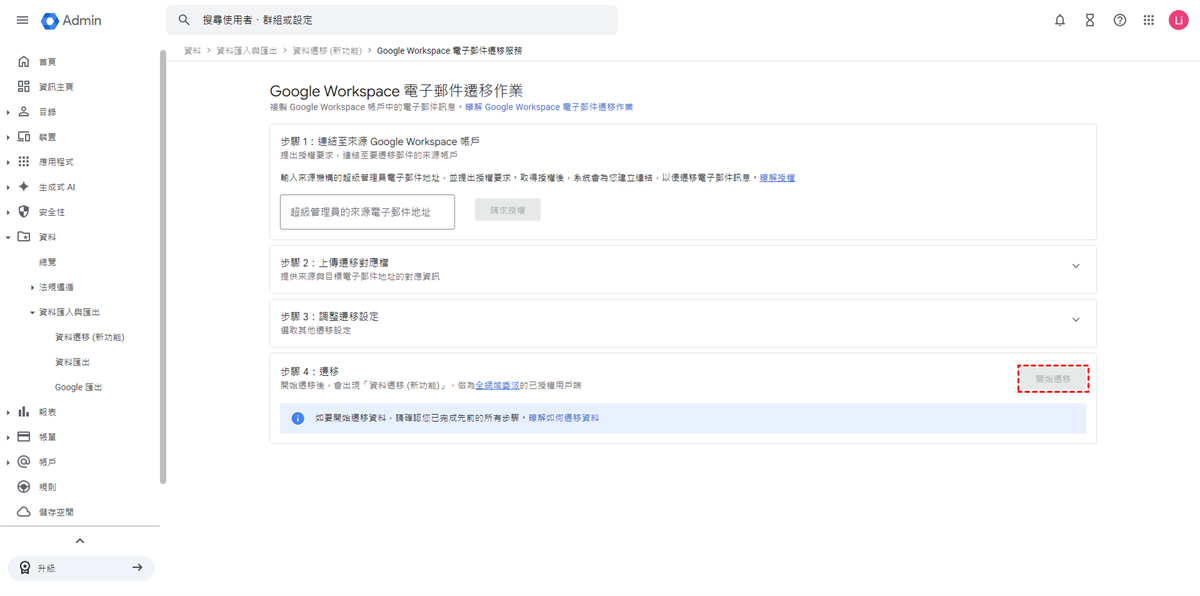Click the 裝置 devices icon

click(24, 137)
